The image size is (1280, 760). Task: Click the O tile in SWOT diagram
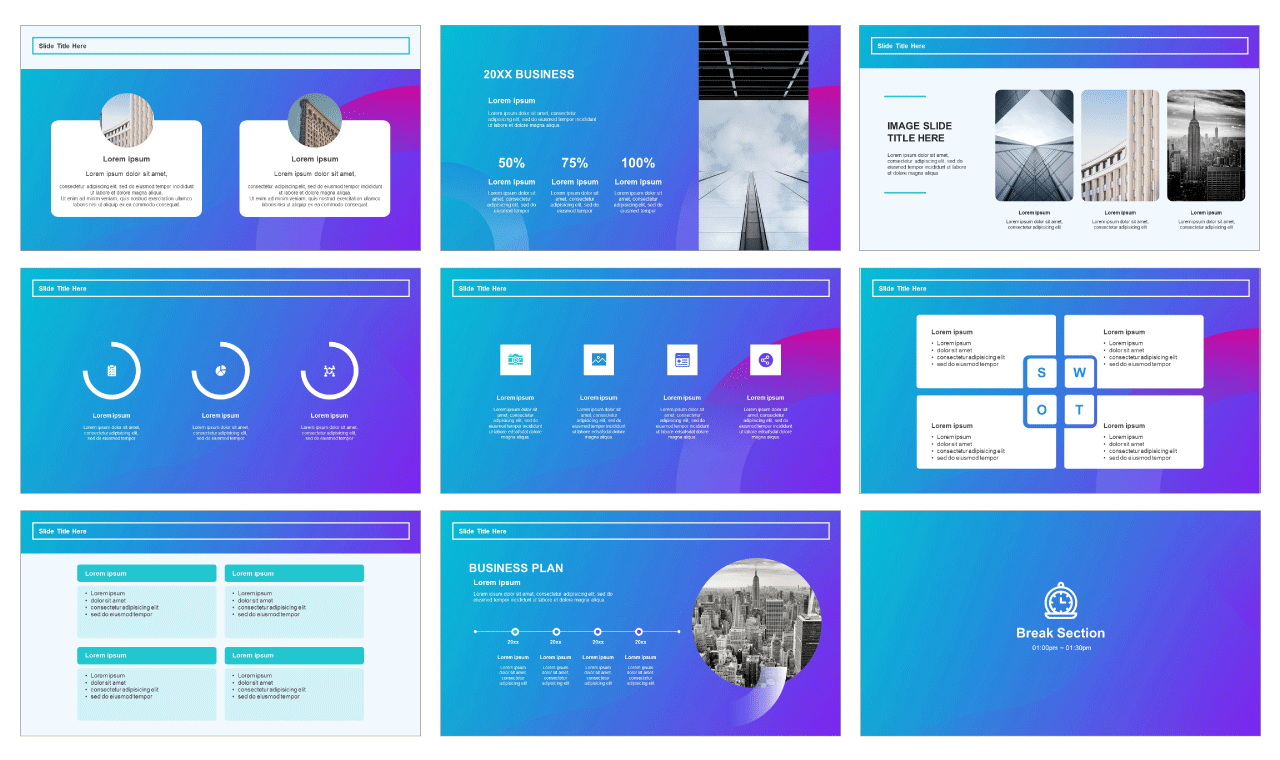click(1041, 410)
